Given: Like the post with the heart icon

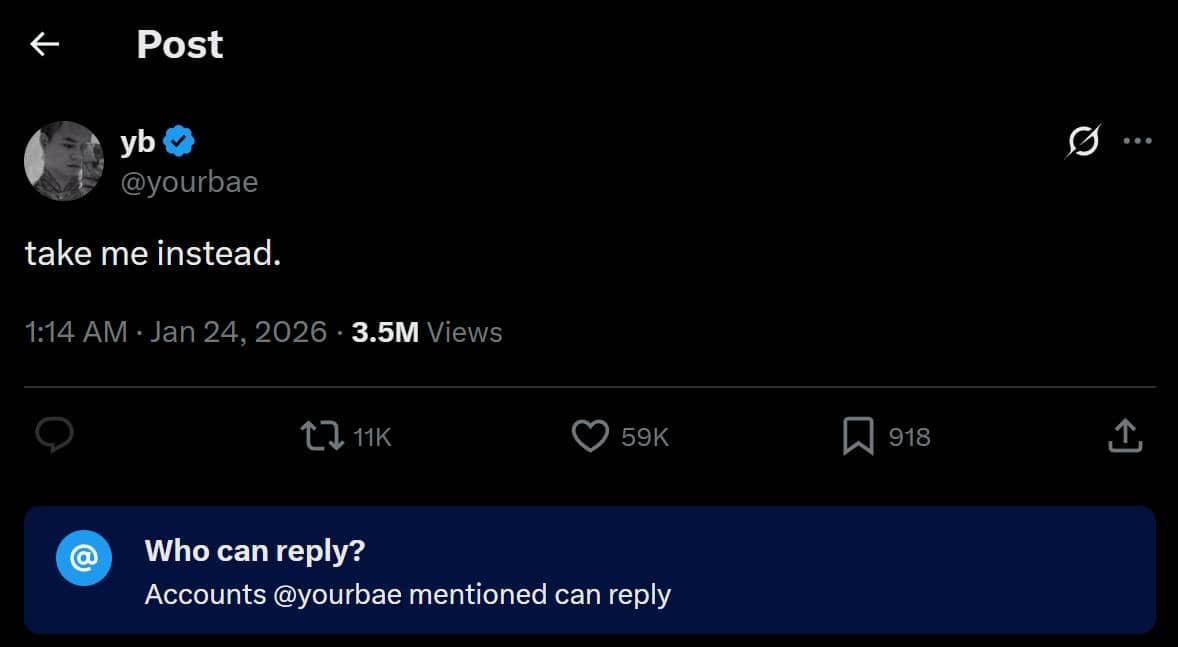Looking at the screenshot, I should [x=590, y=436].
